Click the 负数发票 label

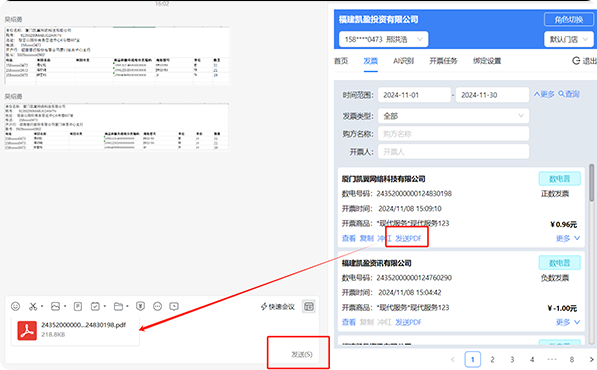point(555,278)
